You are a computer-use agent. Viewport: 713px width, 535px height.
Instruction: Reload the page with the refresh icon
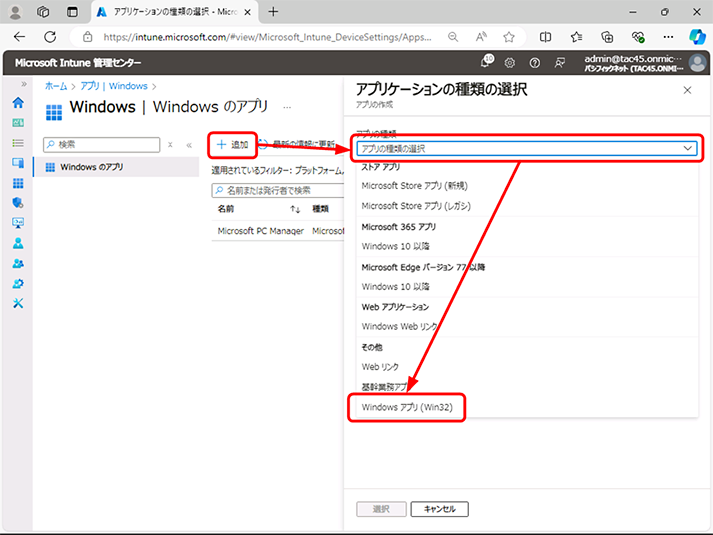click(50, 37)
